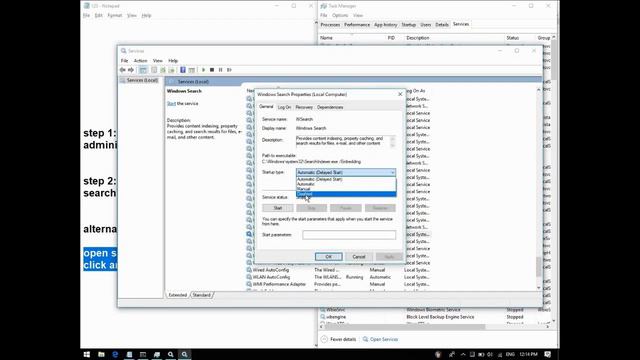Open Edit menu in Notepad
Screen dimensions: 640x360
coord(98,16)
